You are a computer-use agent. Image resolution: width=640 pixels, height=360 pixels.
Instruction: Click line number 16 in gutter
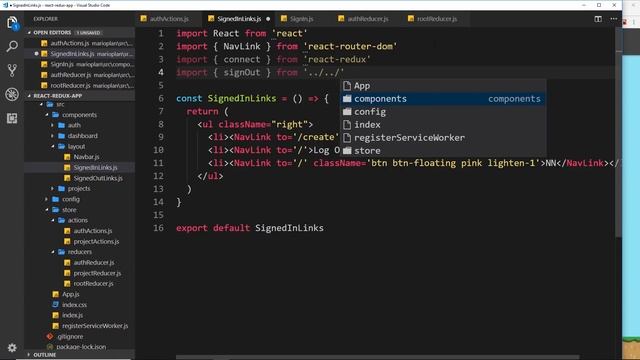(158, 228)
